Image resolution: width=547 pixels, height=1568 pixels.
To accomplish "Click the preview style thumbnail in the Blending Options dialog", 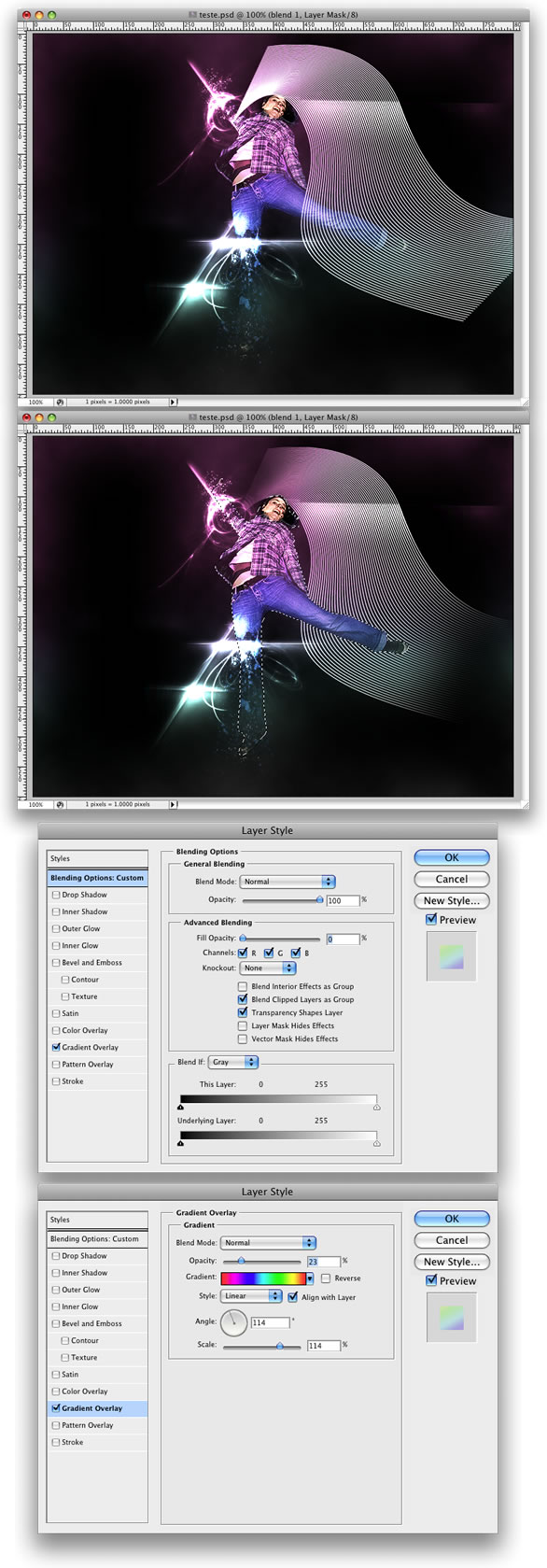I will point(451,956).
